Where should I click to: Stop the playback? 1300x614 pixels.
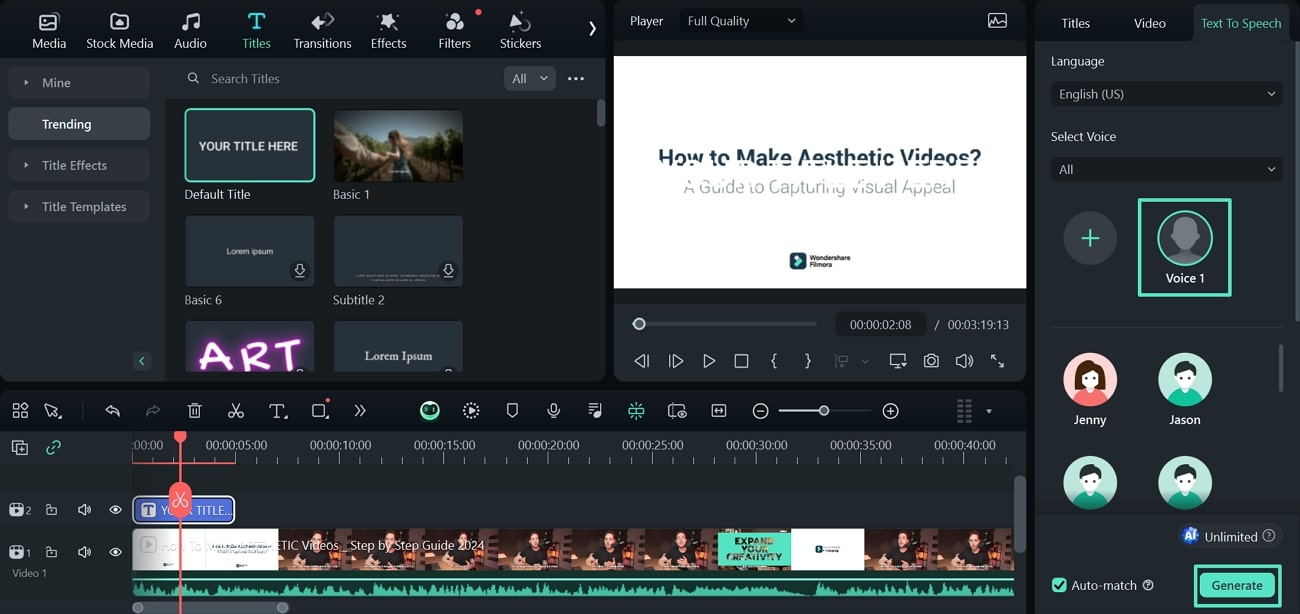coord(741,361)
